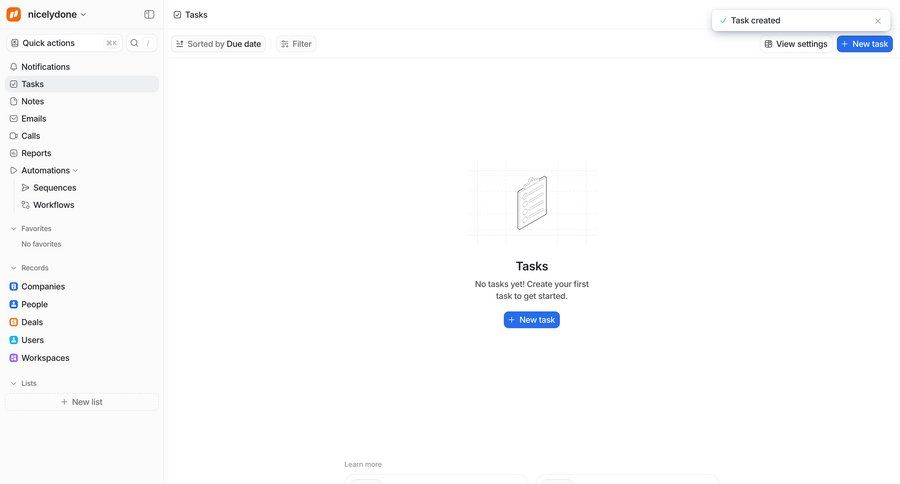Click the Filter sliders icon
The image size is (900, 484).
pyautogui.click(x=285, y=44)
